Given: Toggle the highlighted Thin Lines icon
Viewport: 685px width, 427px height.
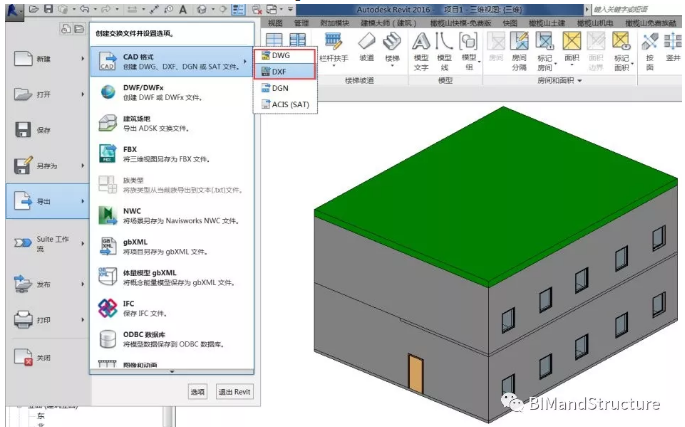Looking at the screenshot, I should tap(238, 9).
